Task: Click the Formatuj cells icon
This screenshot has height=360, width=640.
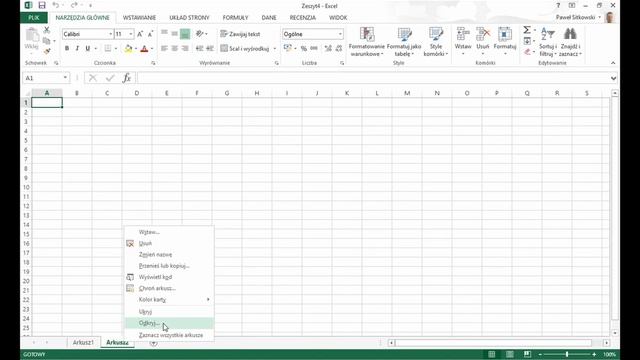Action: (504, 34)
